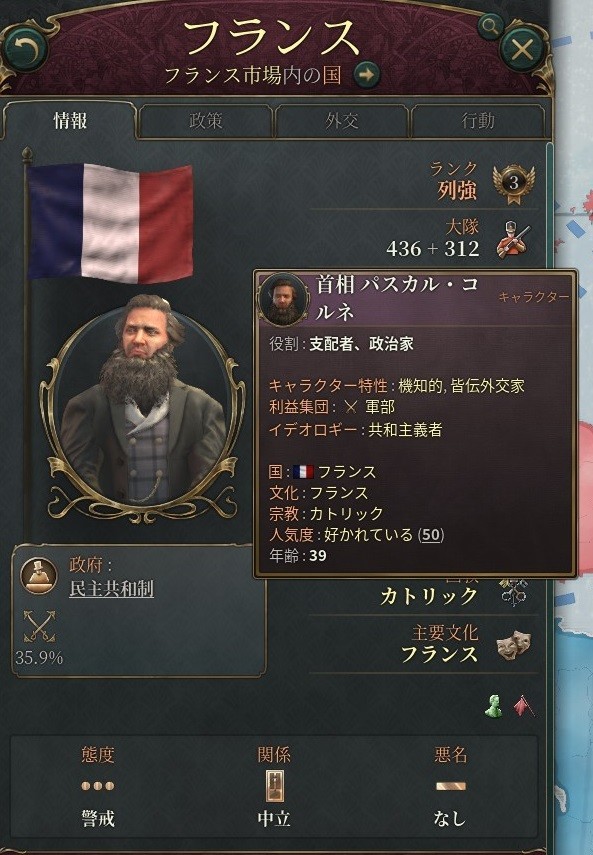Close the フランス country panel
Screen dimensions: 593x855
pyautogui.click(x=521, y=50)
